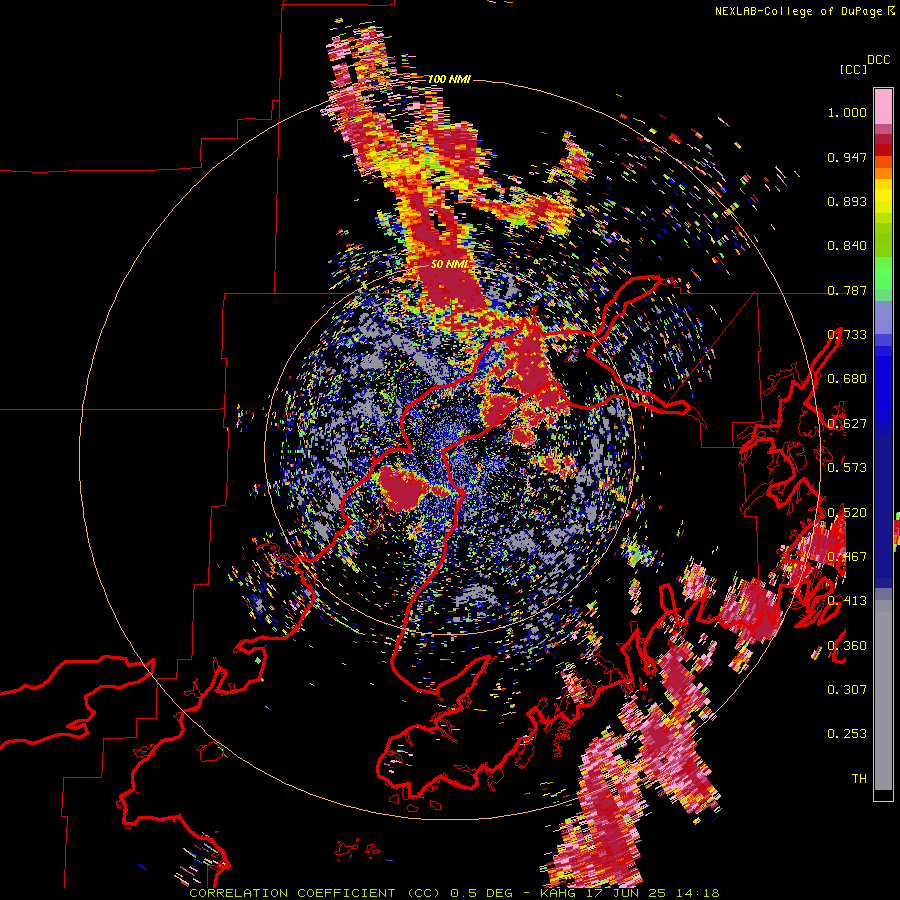Select the 0.467 scale value
Image resolution: width=900 pixels, height=900 pixels.
[x=847, y=557]
